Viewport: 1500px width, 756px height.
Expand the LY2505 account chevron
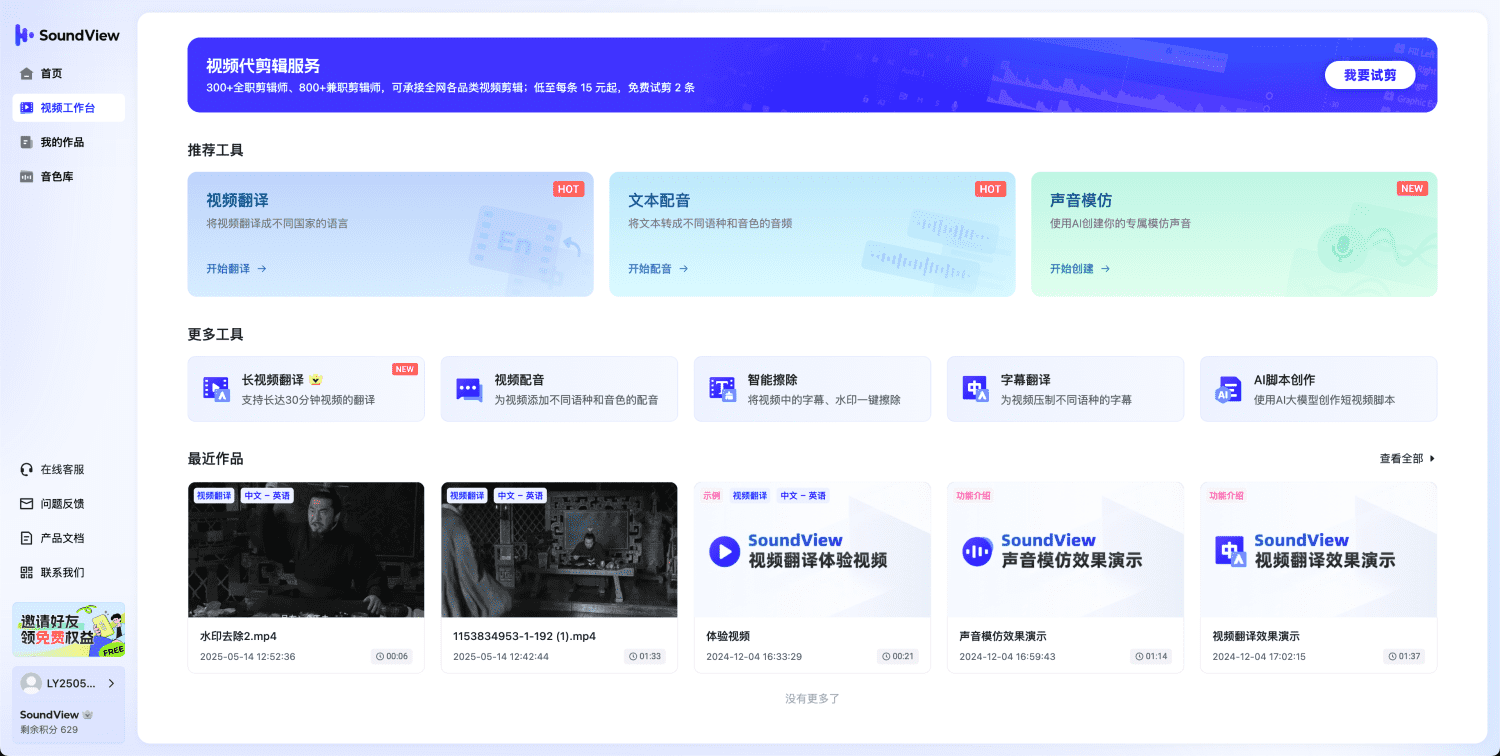tap(110, 684)
